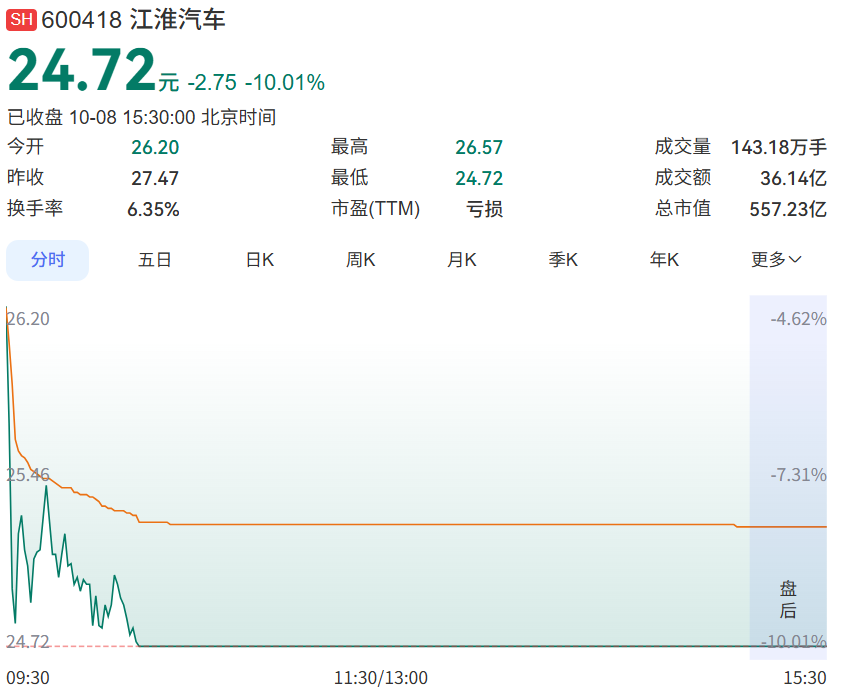Open the 日K chart tab
The image size is (844, 692).
pos(260,260)
